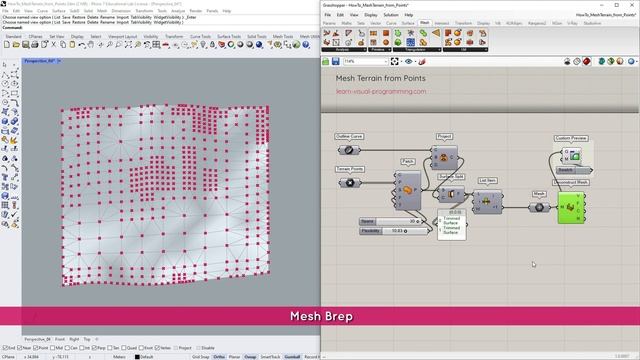Screen dimensions: 640x360
Task: Click the Patch component on canvas
Action: (x=408, y=190)
